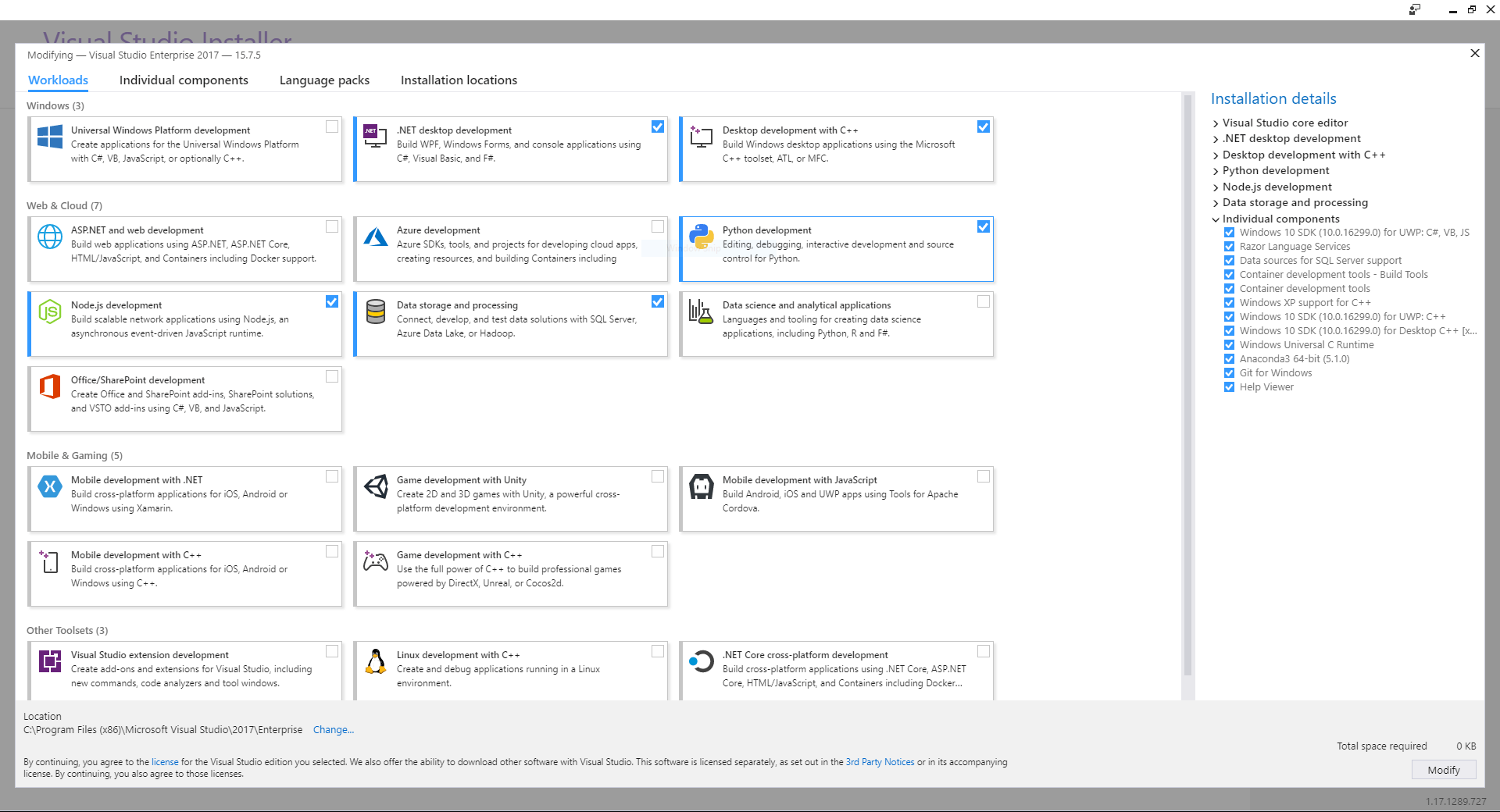Image resolution: width=1500 pixels, height=812 pixels.
Task: Click the Modify button
Action: (x=1444, y=770)
